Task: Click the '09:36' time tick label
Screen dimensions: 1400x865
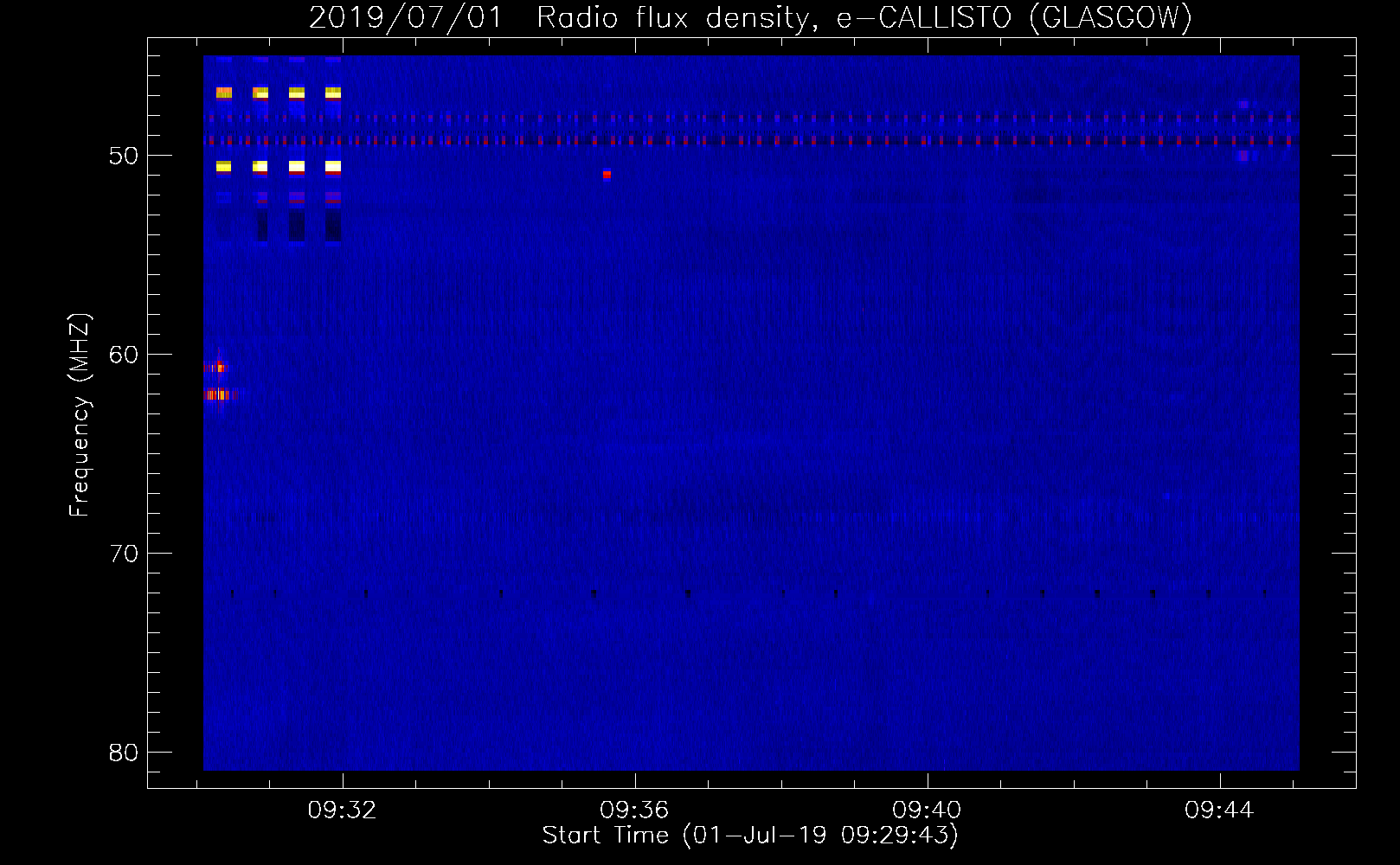Action: pyautogui.click(x=635, y=811)
